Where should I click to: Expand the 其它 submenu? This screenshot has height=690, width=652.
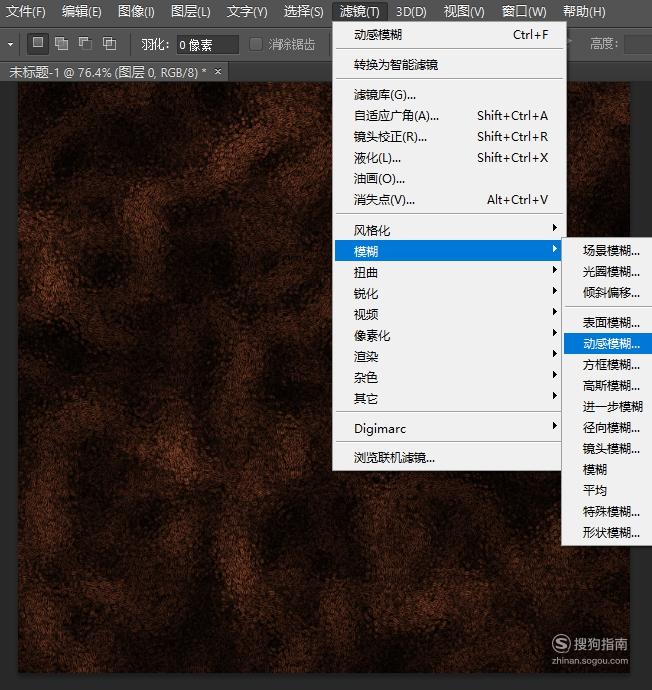point(448,398)
